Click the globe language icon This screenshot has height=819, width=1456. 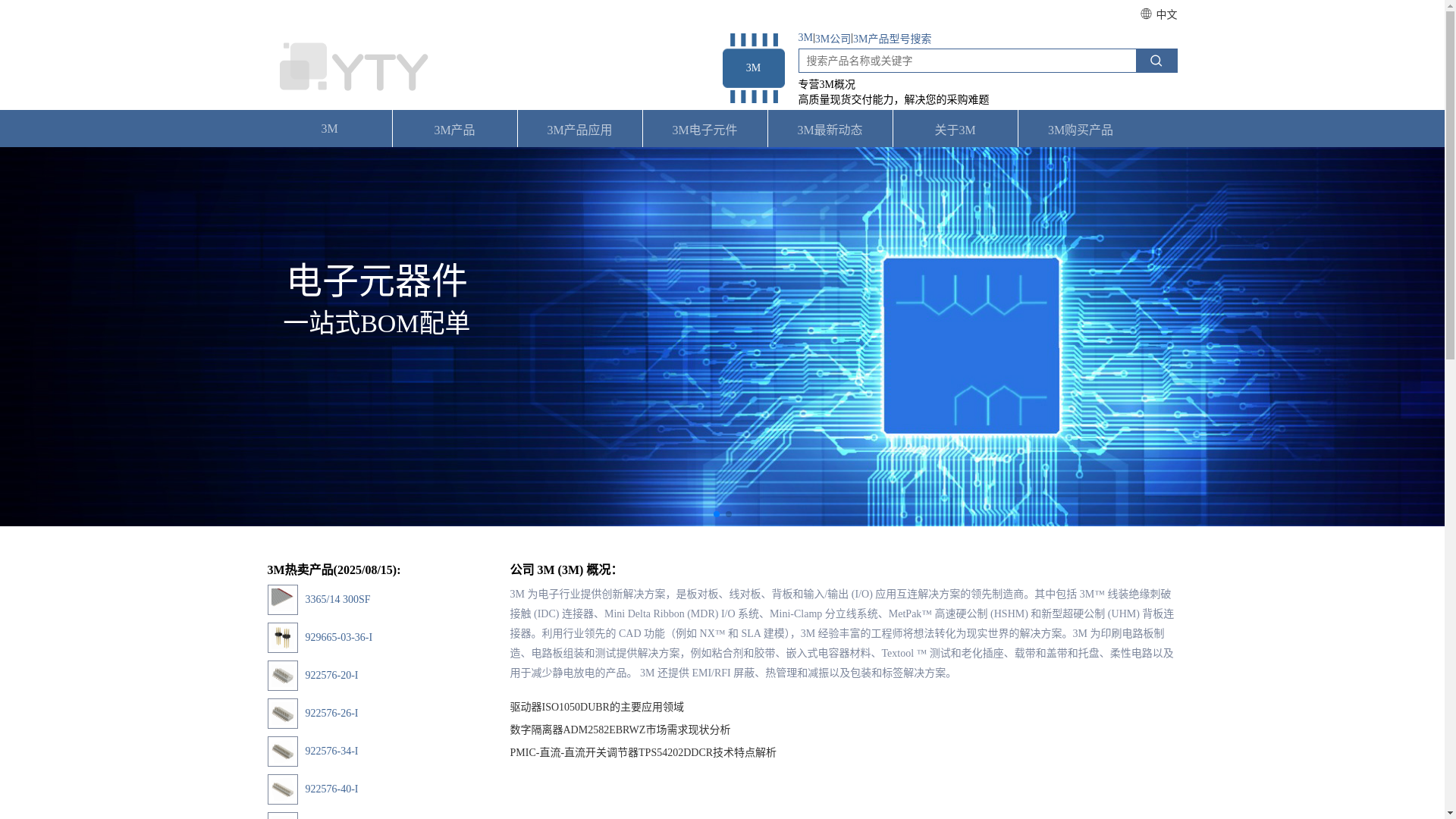pos(1146,14)
